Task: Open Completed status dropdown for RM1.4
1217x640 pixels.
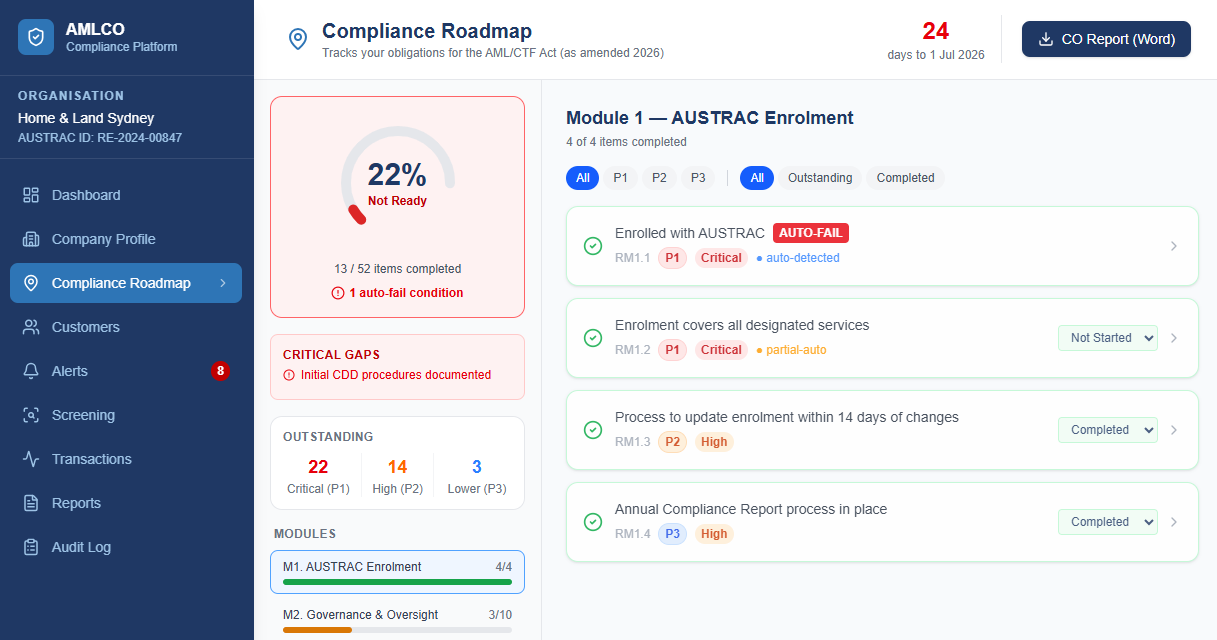Action: coord(1107,522)
